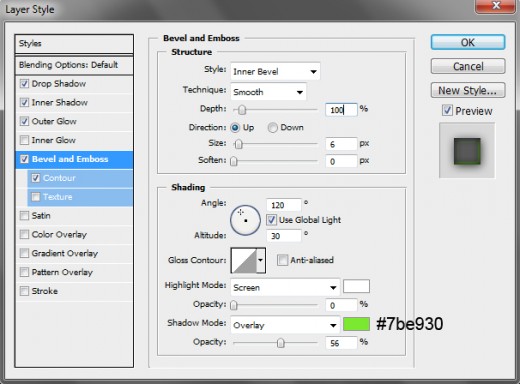Open the Shadow Mode dropdown showing Overlay
Screen dimensions: 520x384
pyautogui.click(x=285, y=325)
